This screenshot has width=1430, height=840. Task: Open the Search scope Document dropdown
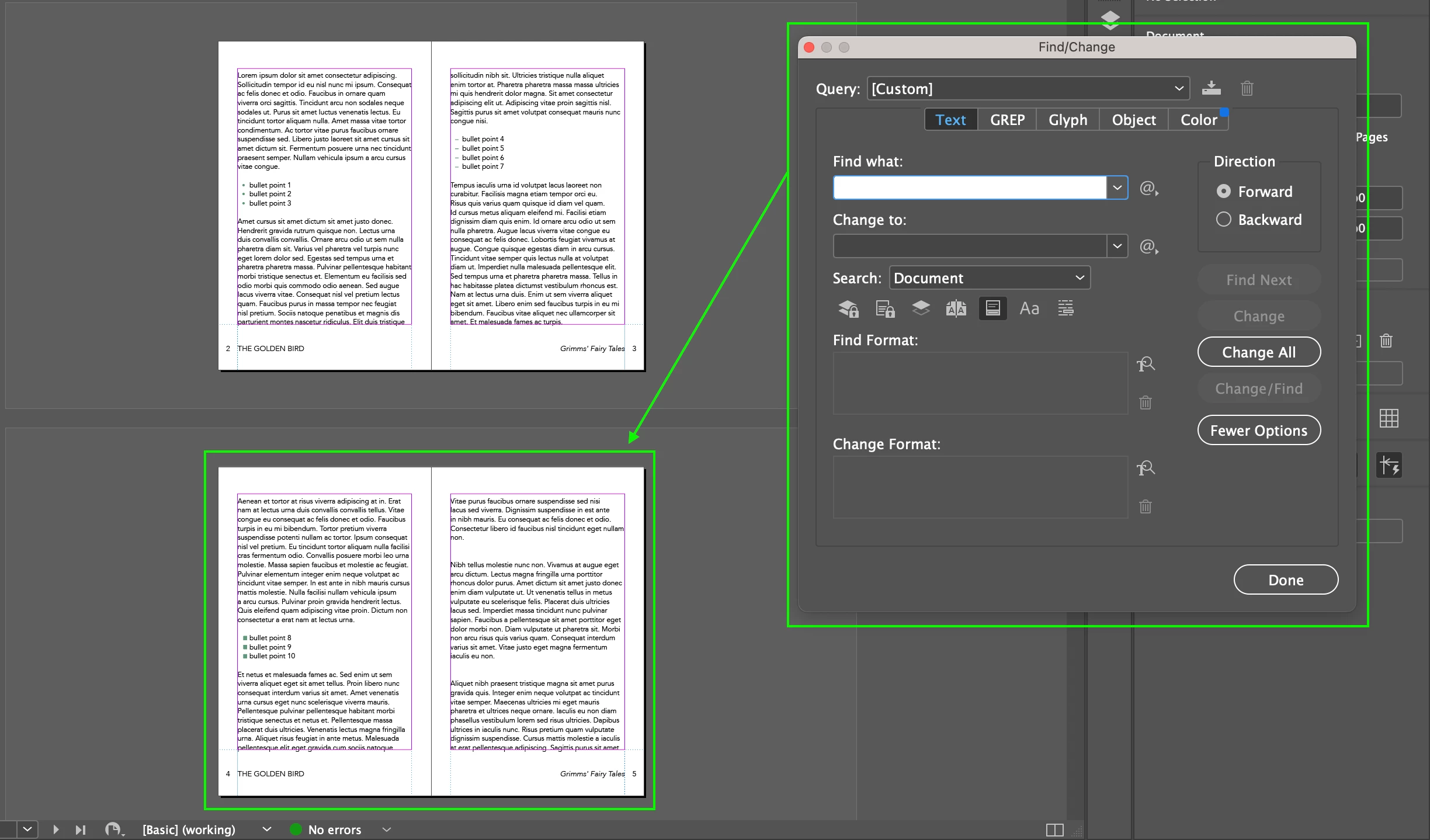pos(990,278)
